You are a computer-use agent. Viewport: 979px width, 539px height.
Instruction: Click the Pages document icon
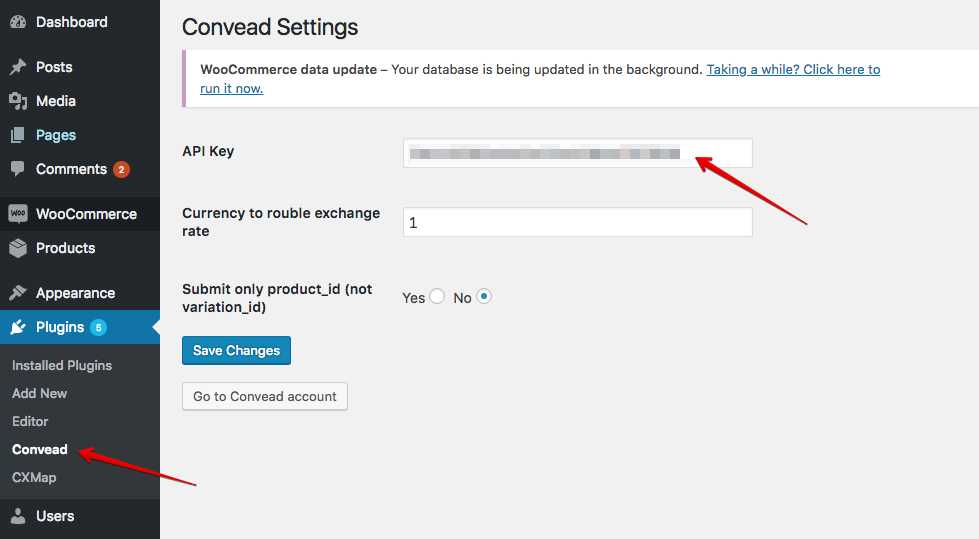point(18,135)
